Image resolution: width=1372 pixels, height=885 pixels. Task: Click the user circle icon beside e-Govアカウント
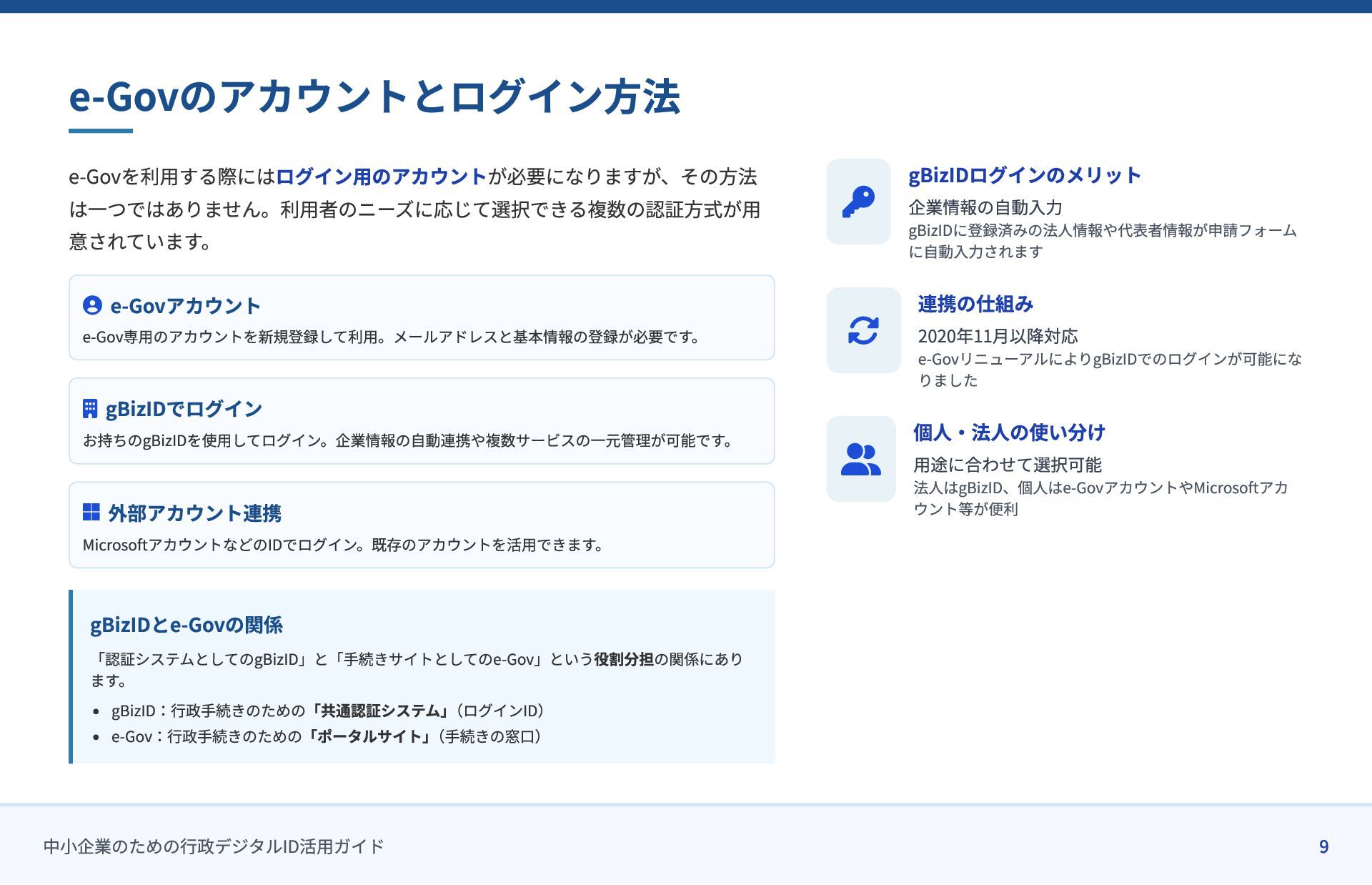point(92,305)
